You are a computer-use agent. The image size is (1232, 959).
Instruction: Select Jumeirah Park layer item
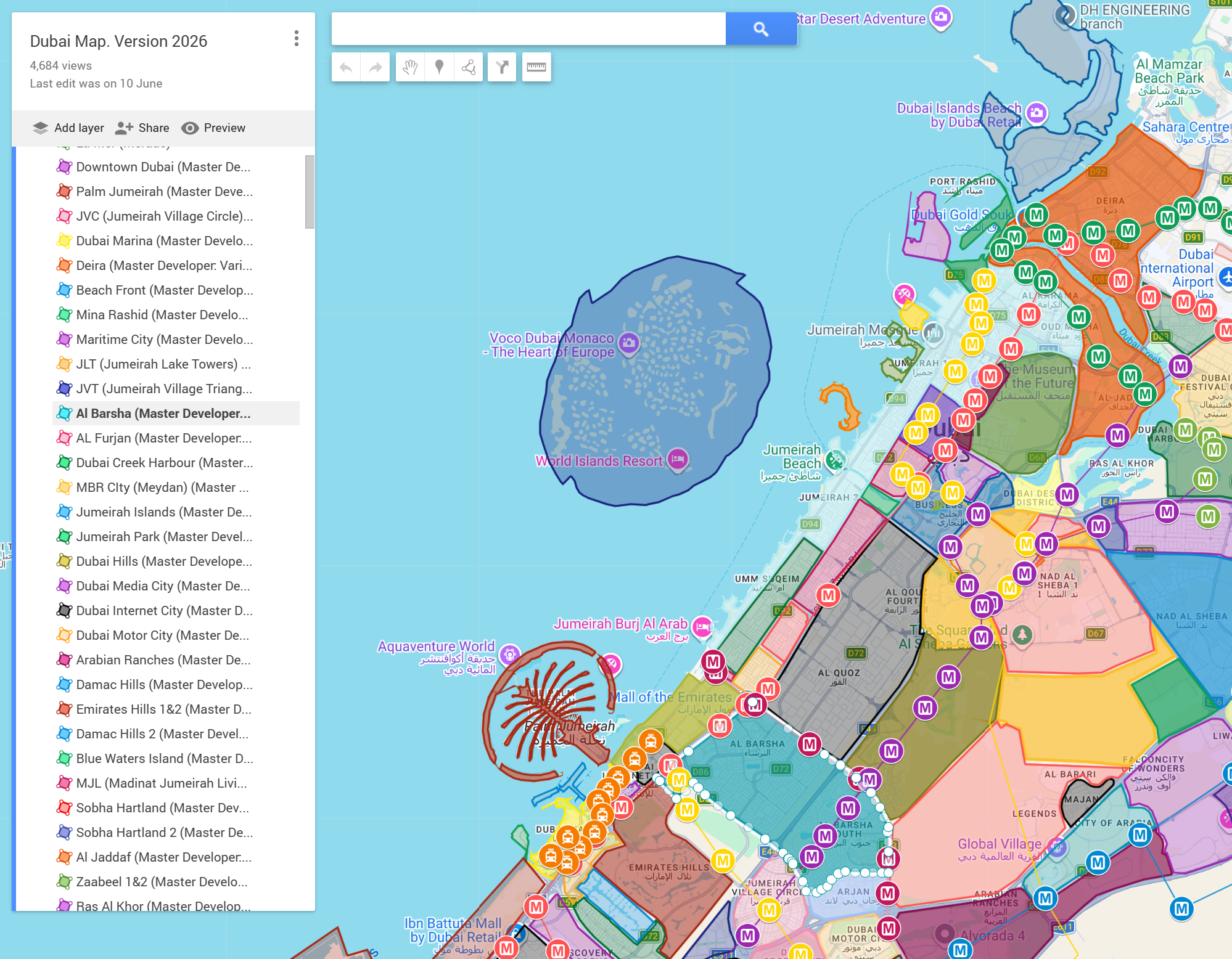(x=176, y=537)
